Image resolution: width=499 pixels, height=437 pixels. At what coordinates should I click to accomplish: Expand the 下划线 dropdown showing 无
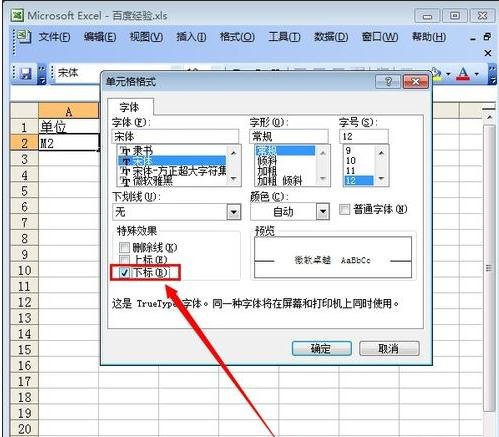(234, 212)
